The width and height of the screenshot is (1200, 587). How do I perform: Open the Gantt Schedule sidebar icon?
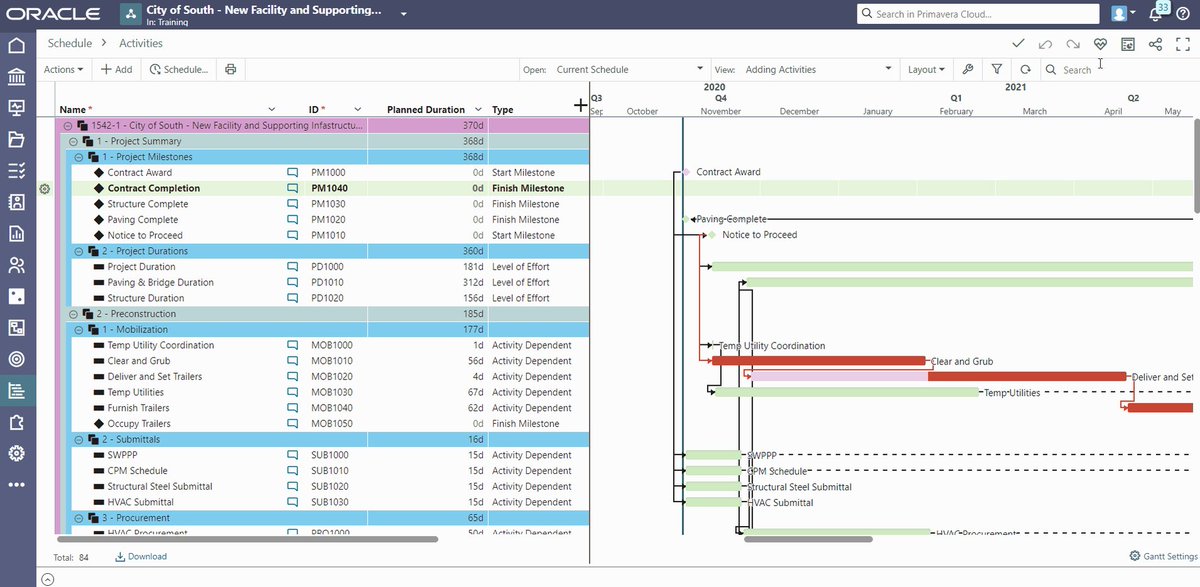coord(16,391)
